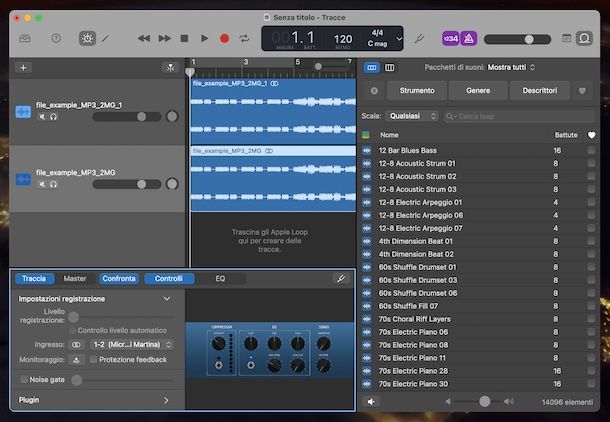The image size is (610, 422).
Task: Click pan knob of file_example_MP3_2MG_1 track
Action: tap(172, 116)
